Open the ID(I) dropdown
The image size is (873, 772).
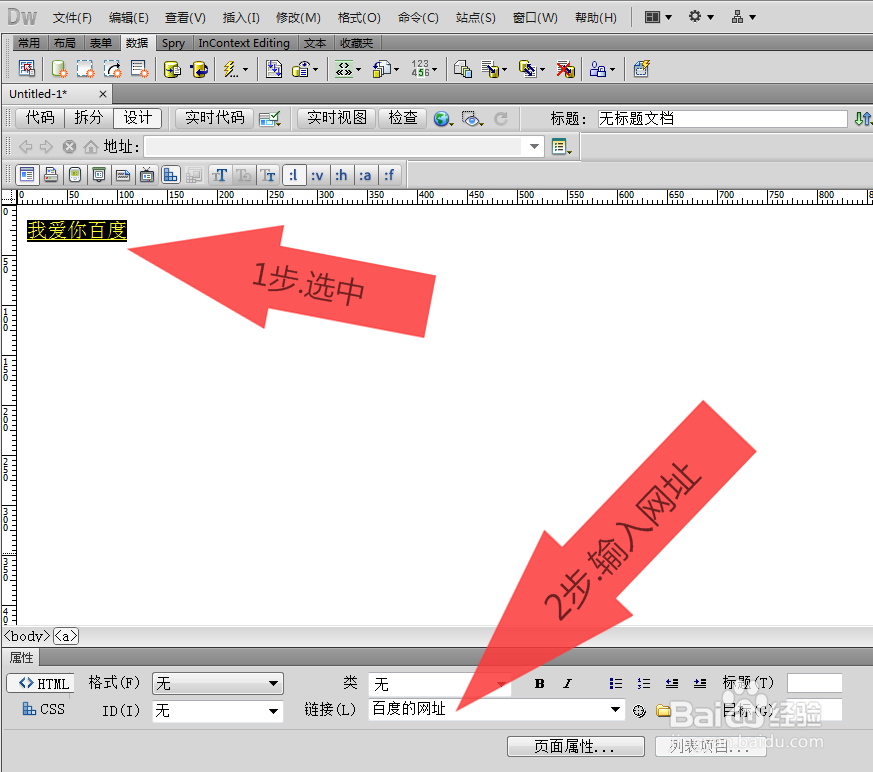[218, 711]
